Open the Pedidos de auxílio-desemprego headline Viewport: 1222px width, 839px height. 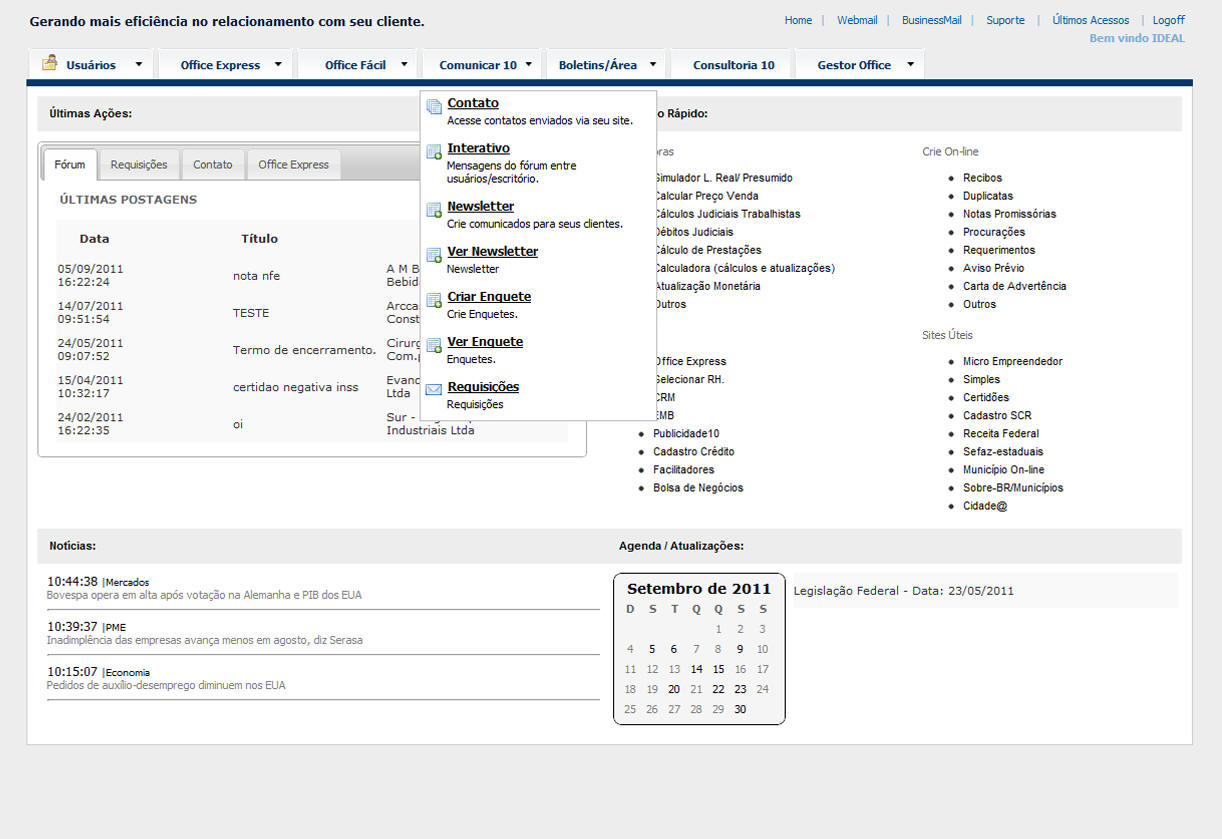[166, 686]
